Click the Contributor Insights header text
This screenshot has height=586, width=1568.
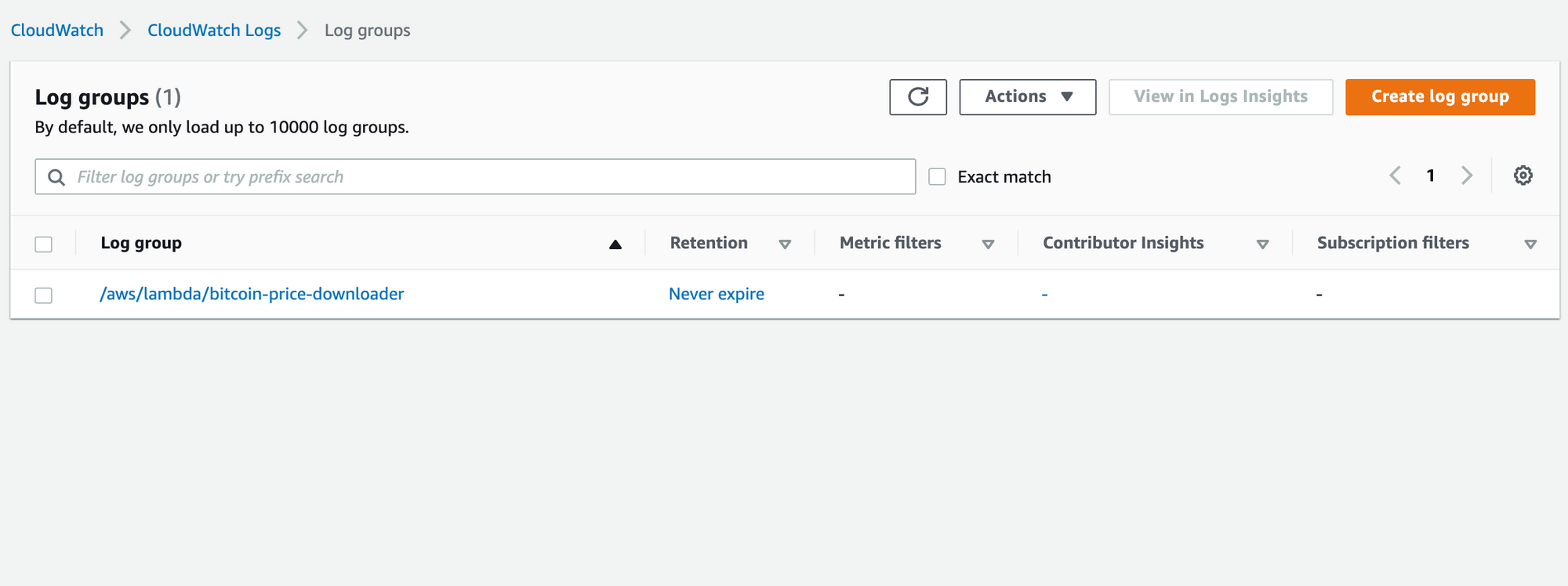tap(1123, 243)
